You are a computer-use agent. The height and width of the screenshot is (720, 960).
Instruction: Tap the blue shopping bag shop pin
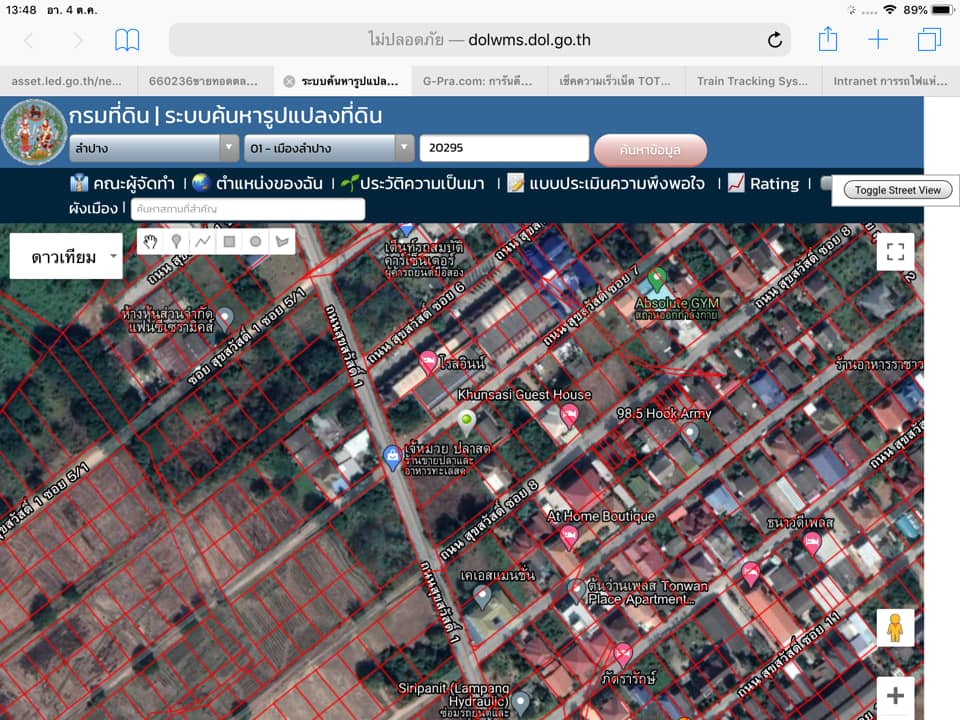[392, 457]
